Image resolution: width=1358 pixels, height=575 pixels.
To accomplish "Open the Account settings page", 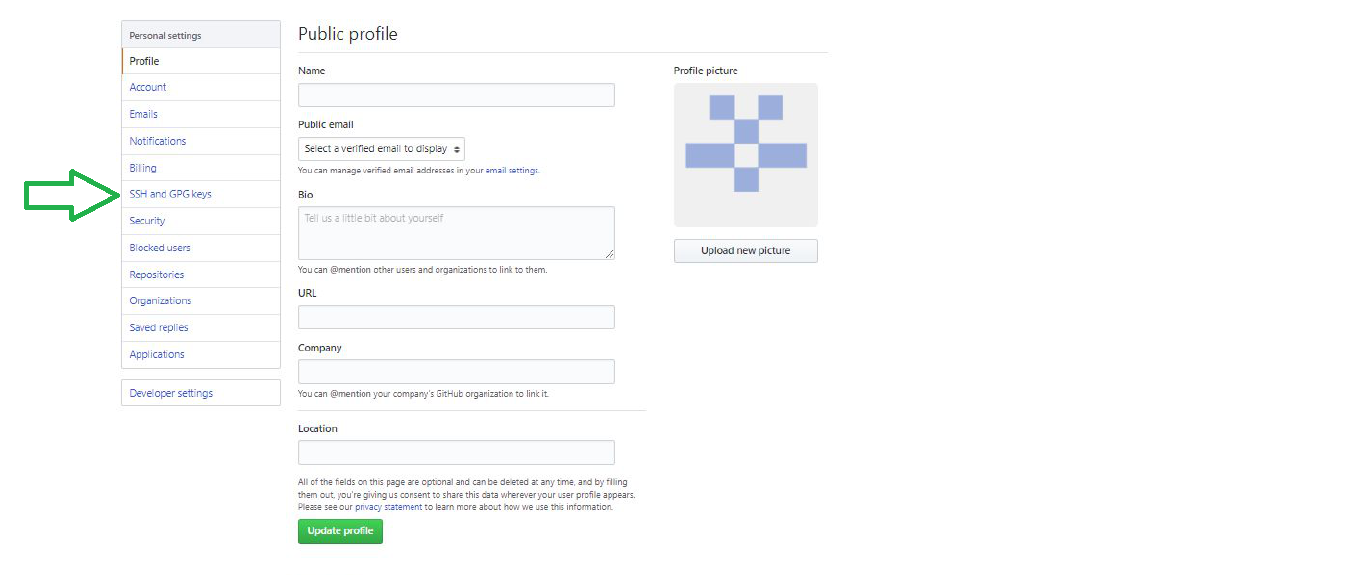I will point(148,87).
